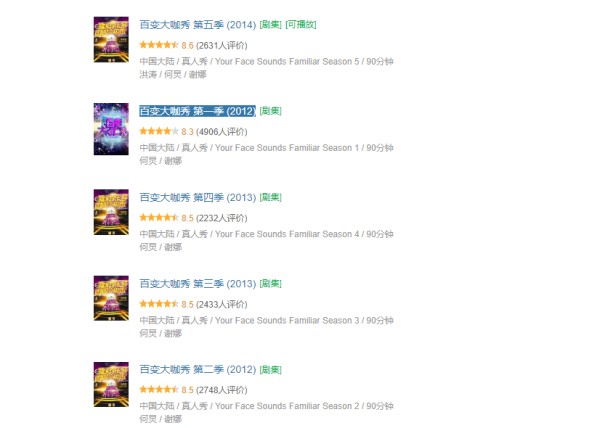Click the Season 5 poster thumbnail

111,39
